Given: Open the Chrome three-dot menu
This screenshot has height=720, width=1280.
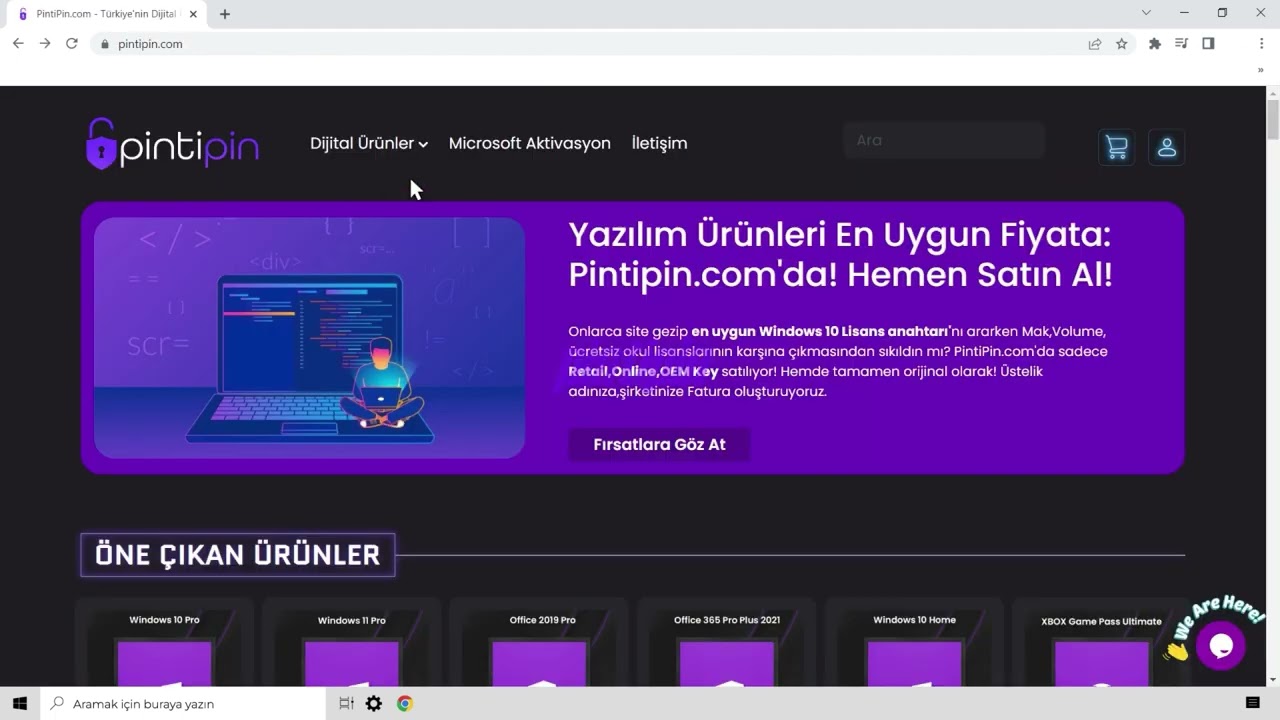Looking at the screenshot, I should click(x=1262, y=44).
